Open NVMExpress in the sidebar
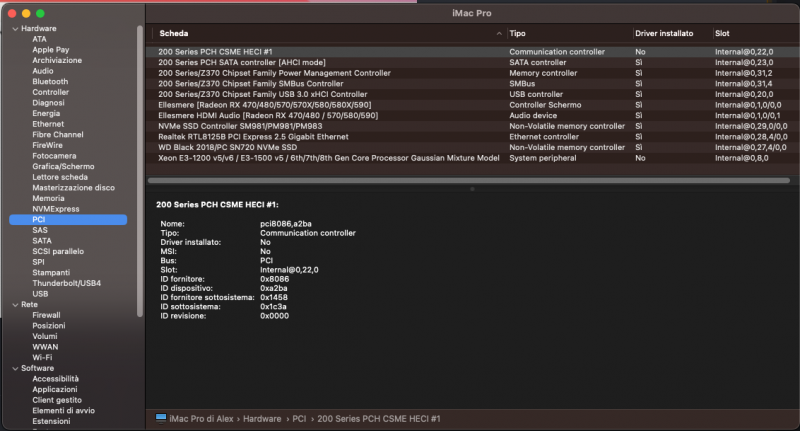The image size is (800, 431). [56, 209]
